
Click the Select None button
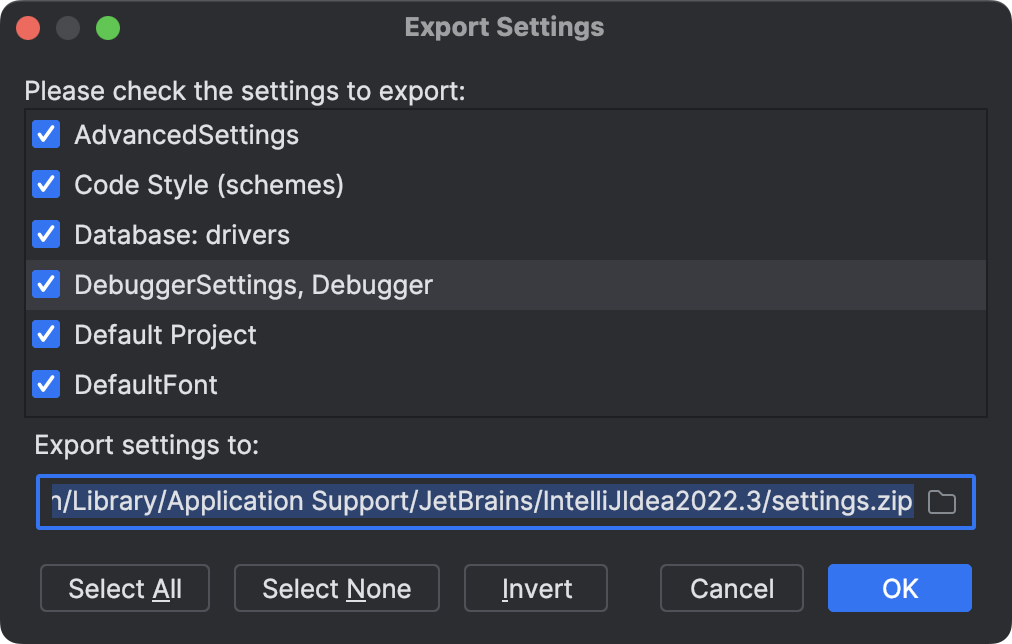point(336,589)
